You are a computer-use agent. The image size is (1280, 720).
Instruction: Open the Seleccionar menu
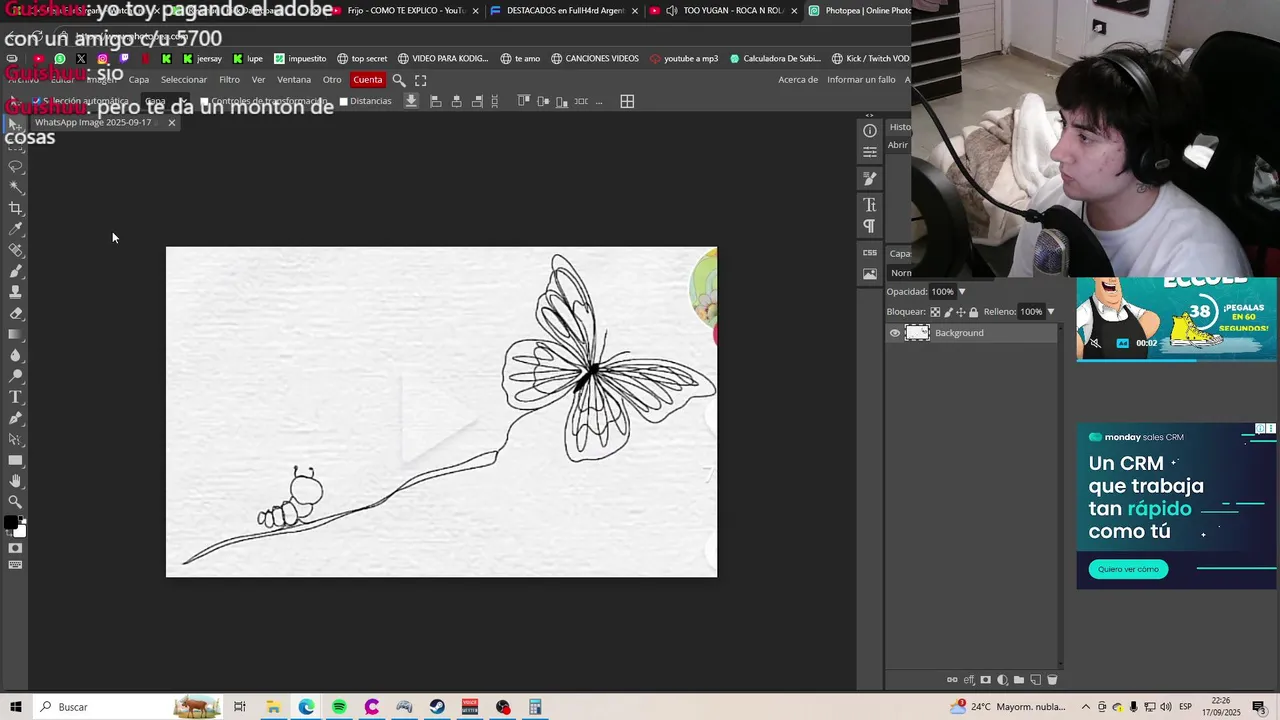pyautogui.click(x=184, y=80)
